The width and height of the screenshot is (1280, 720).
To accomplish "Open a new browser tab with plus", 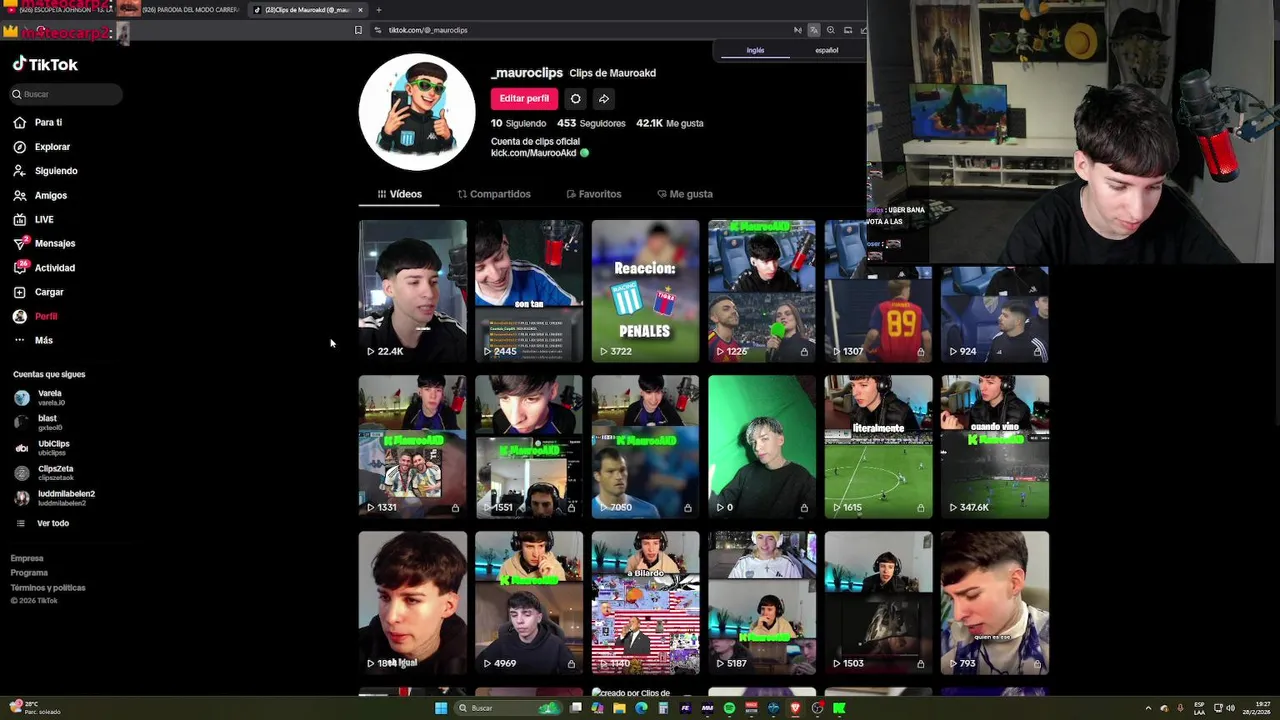I will [378, 10].
